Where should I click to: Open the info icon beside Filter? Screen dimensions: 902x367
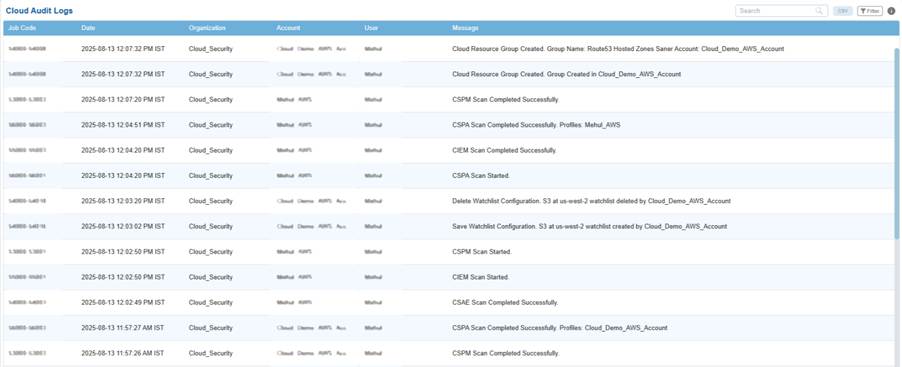pyautogui.click(x=892, y=11)
